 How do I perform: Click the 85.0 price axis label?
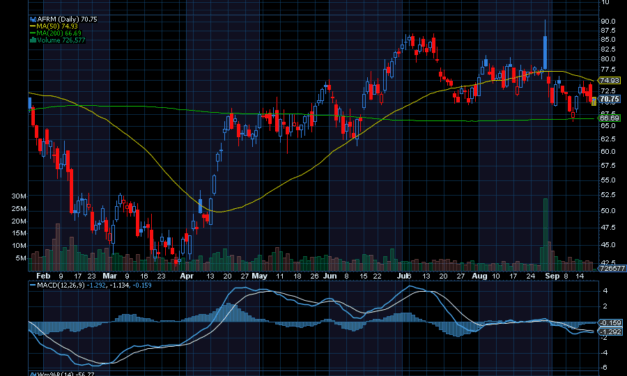(x=608, y=40)
